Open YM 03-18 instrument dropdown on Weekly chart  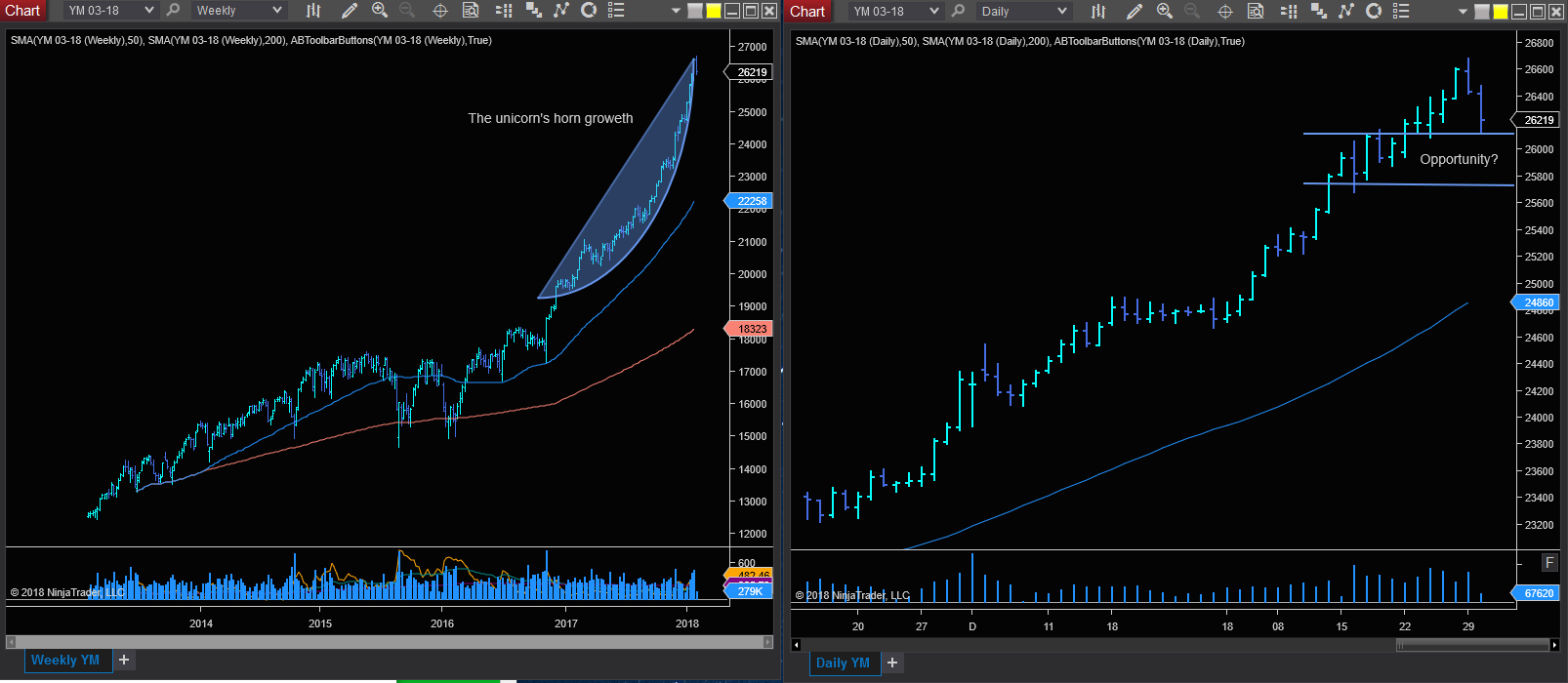click(x=110, y=11)
